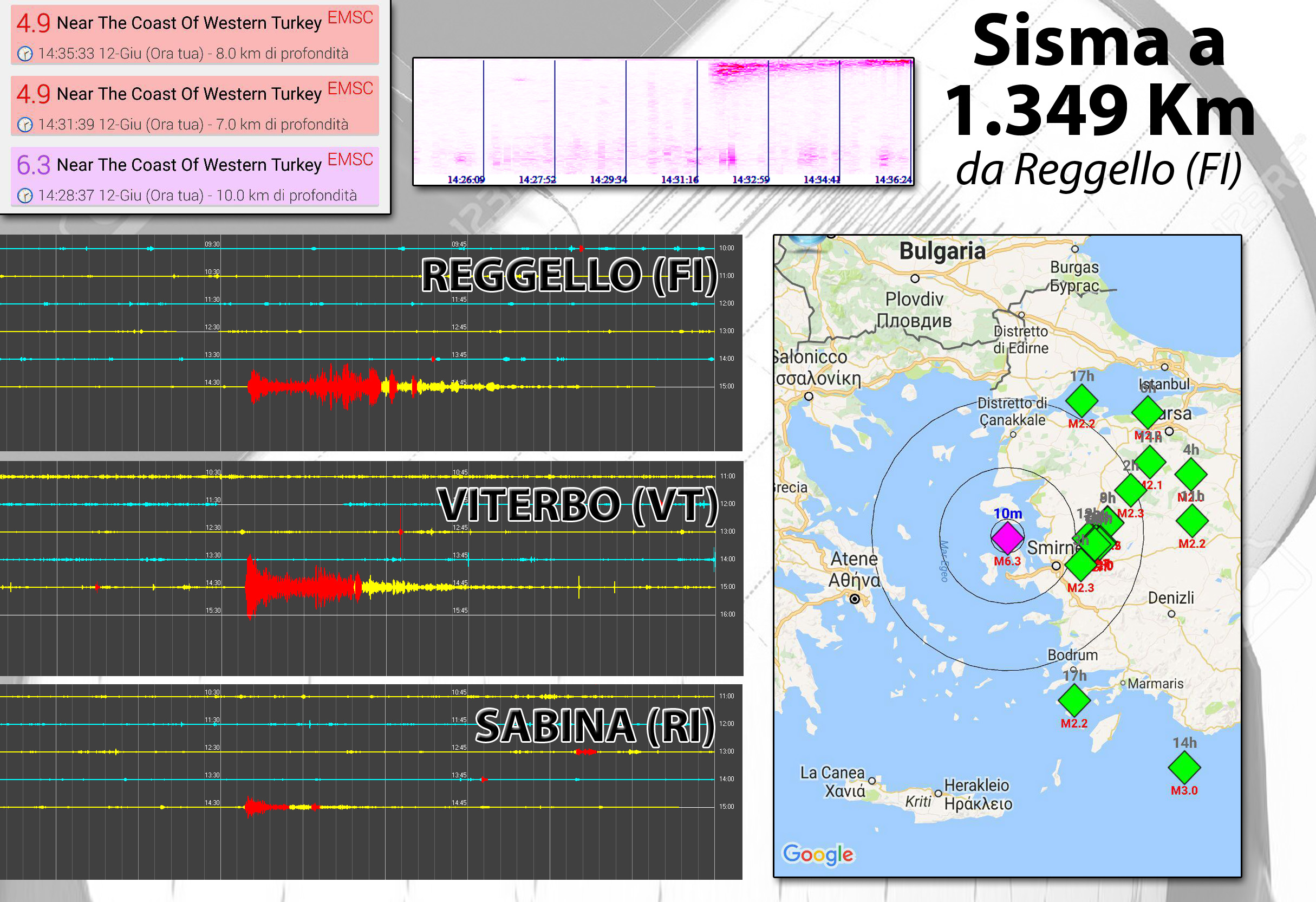The height and width of the screenshot is (902, 1316).
Task: Click the VITERBO (VT) station title
Action: coord(578,505)
